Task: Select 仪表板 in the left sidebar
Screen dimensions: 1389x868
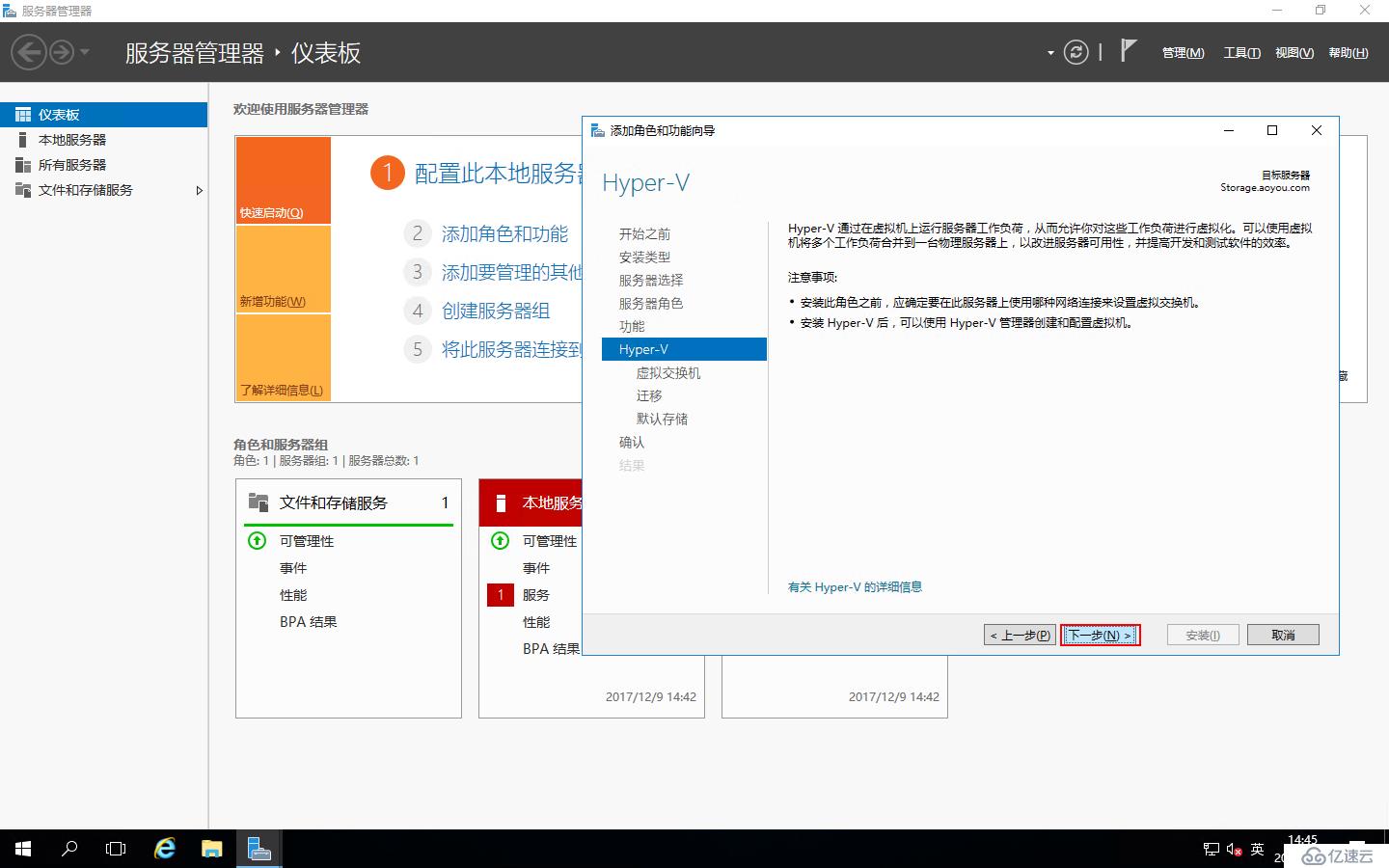Action: (103, 115)
